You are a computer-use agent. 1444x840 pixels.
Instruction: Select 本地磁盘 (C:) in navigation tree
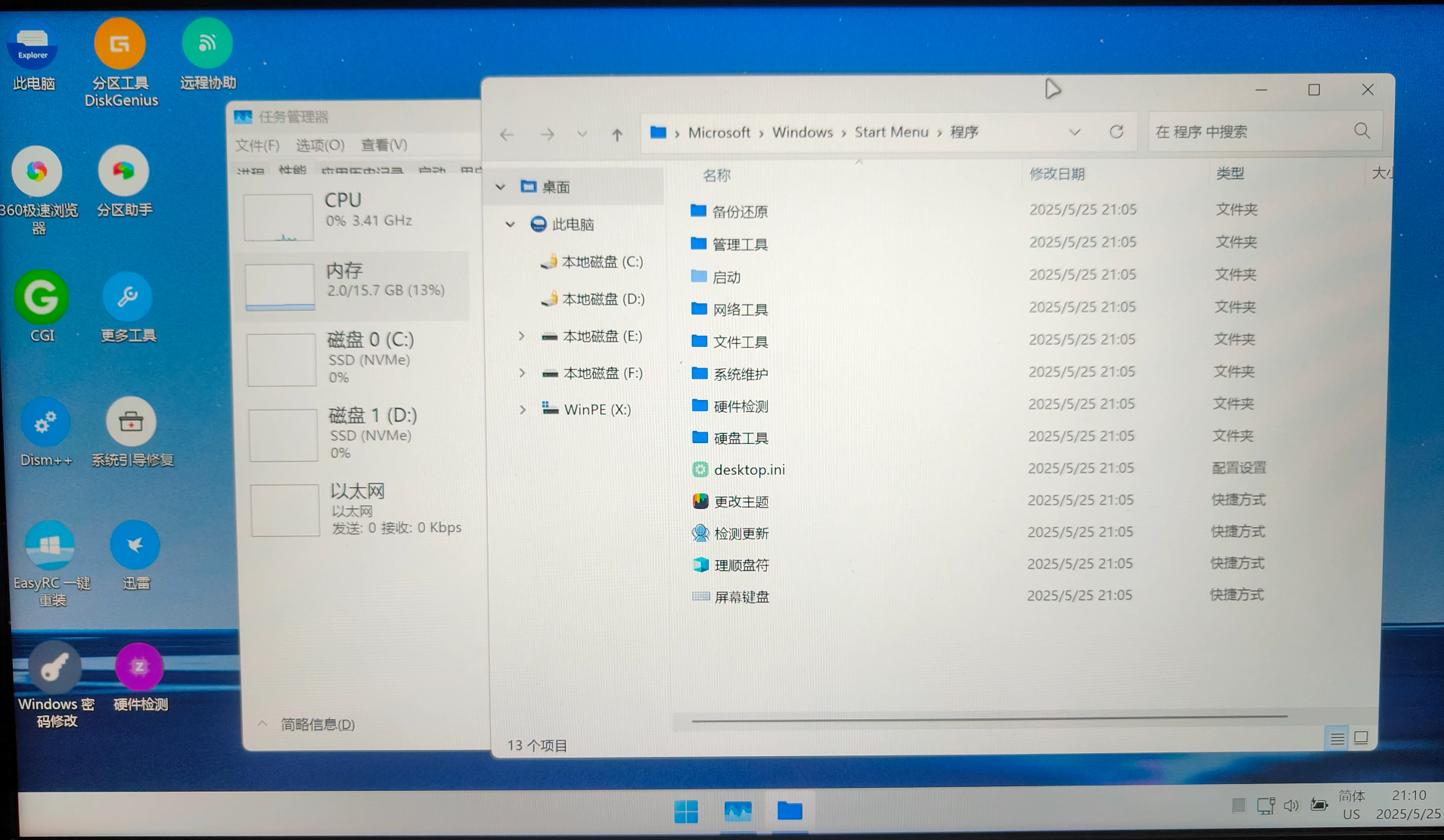(x=592, y=262)
